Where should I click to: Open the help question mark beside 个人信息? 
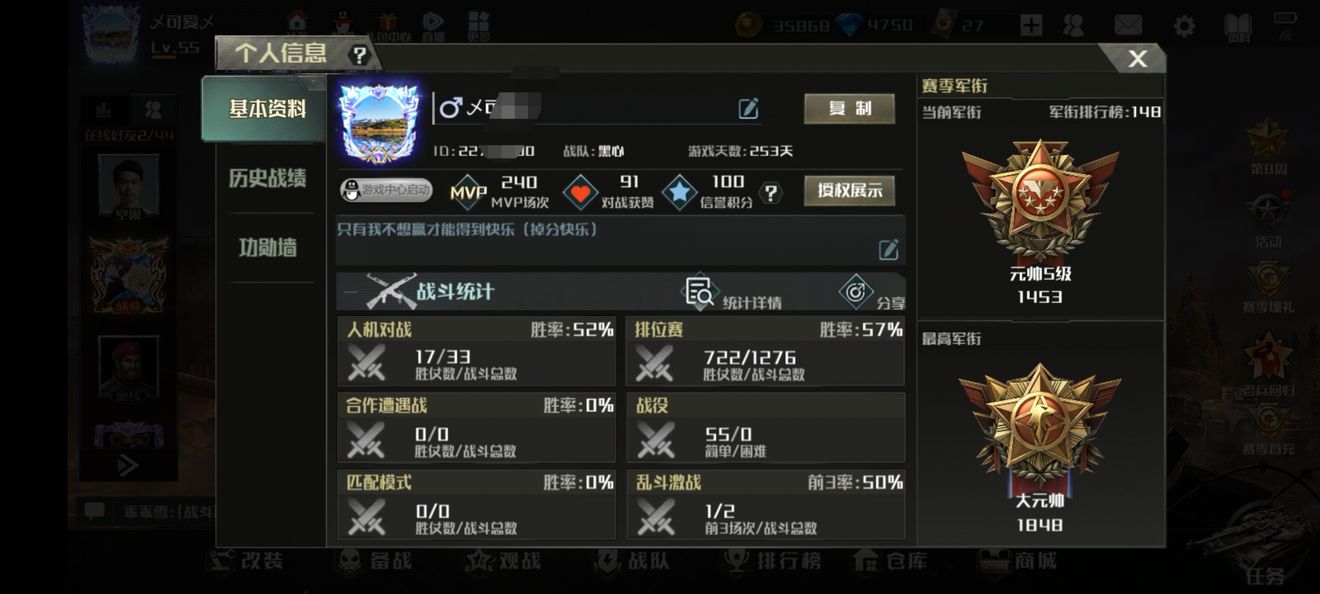359,55
